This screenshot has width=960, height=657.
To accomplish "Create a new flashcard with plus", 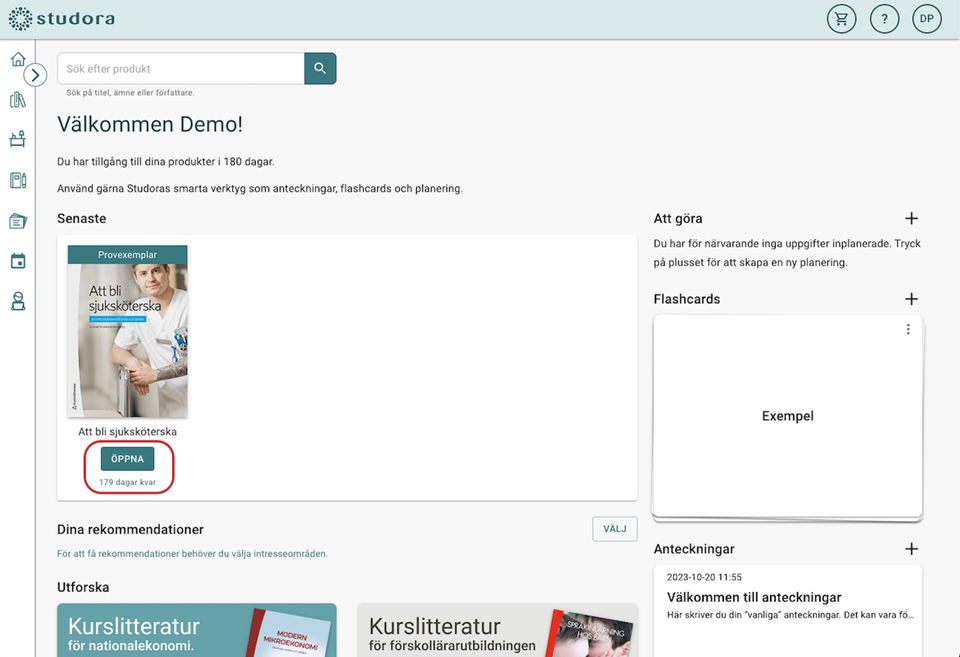I will (911, 299).
